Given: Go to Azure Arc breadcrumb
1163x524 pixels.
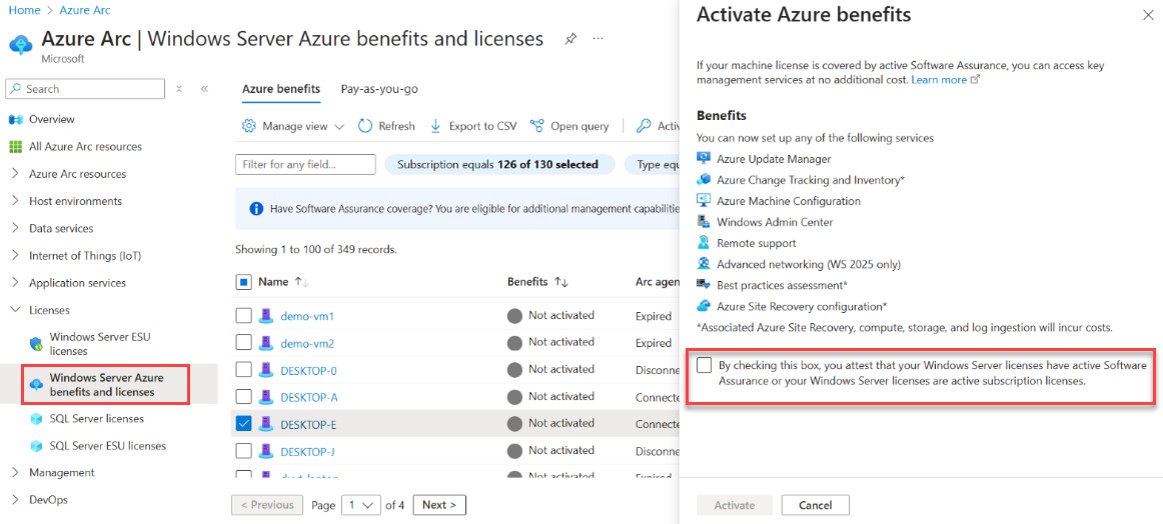Looking at the screenshot, I should (x=85, y=11).
